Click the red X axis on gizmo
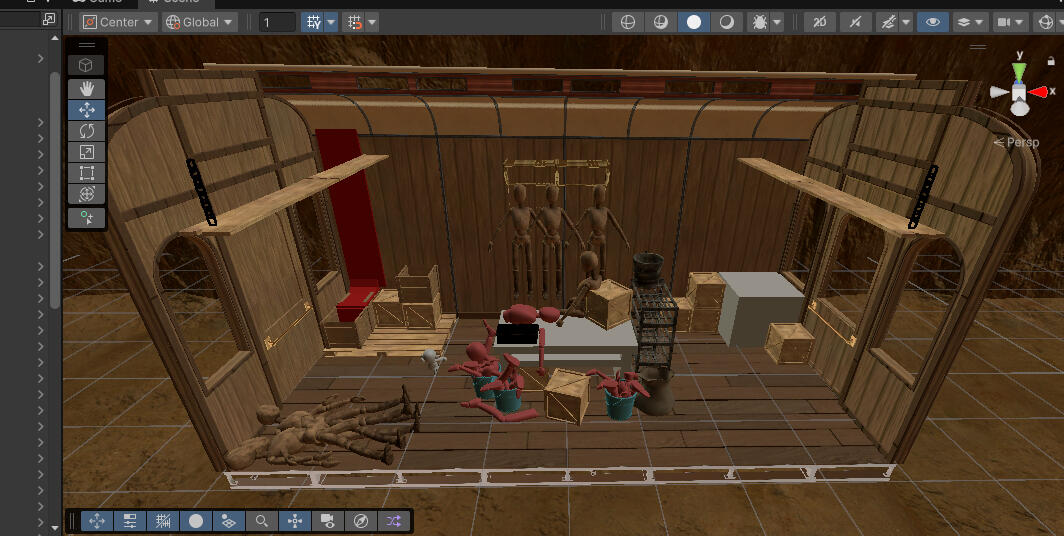The width and height of the screenshot is (1064, 536). 1040,91
